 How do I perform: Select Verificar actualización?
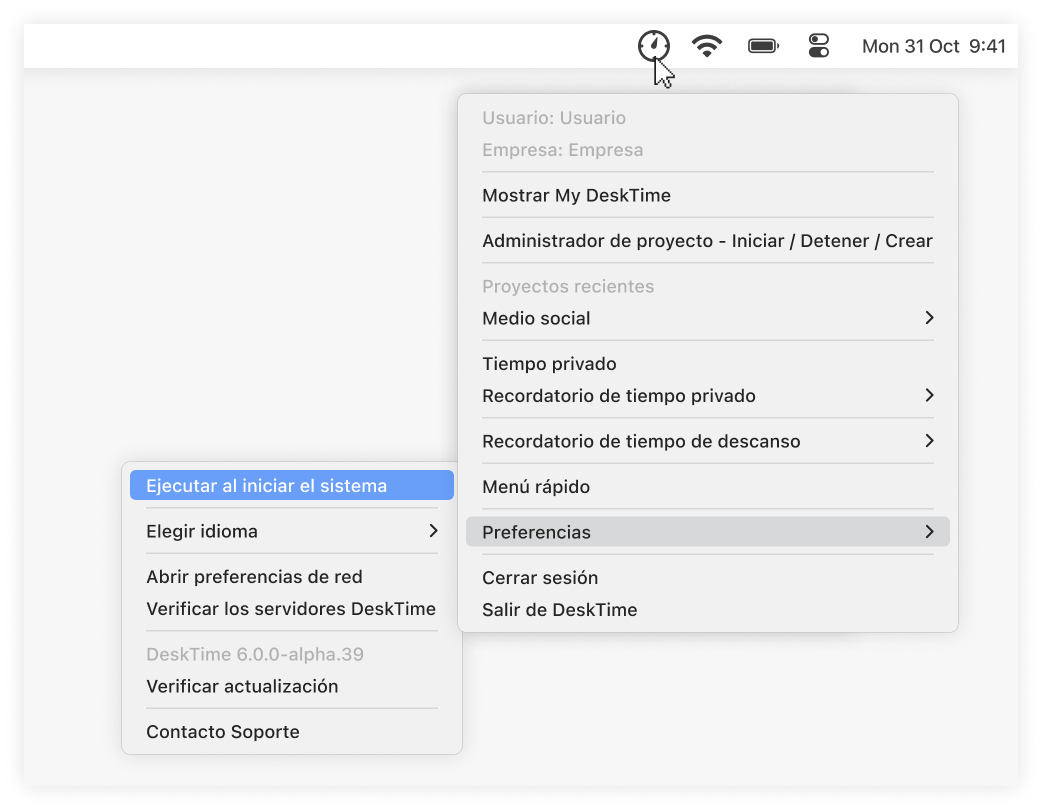click(292, 686)
